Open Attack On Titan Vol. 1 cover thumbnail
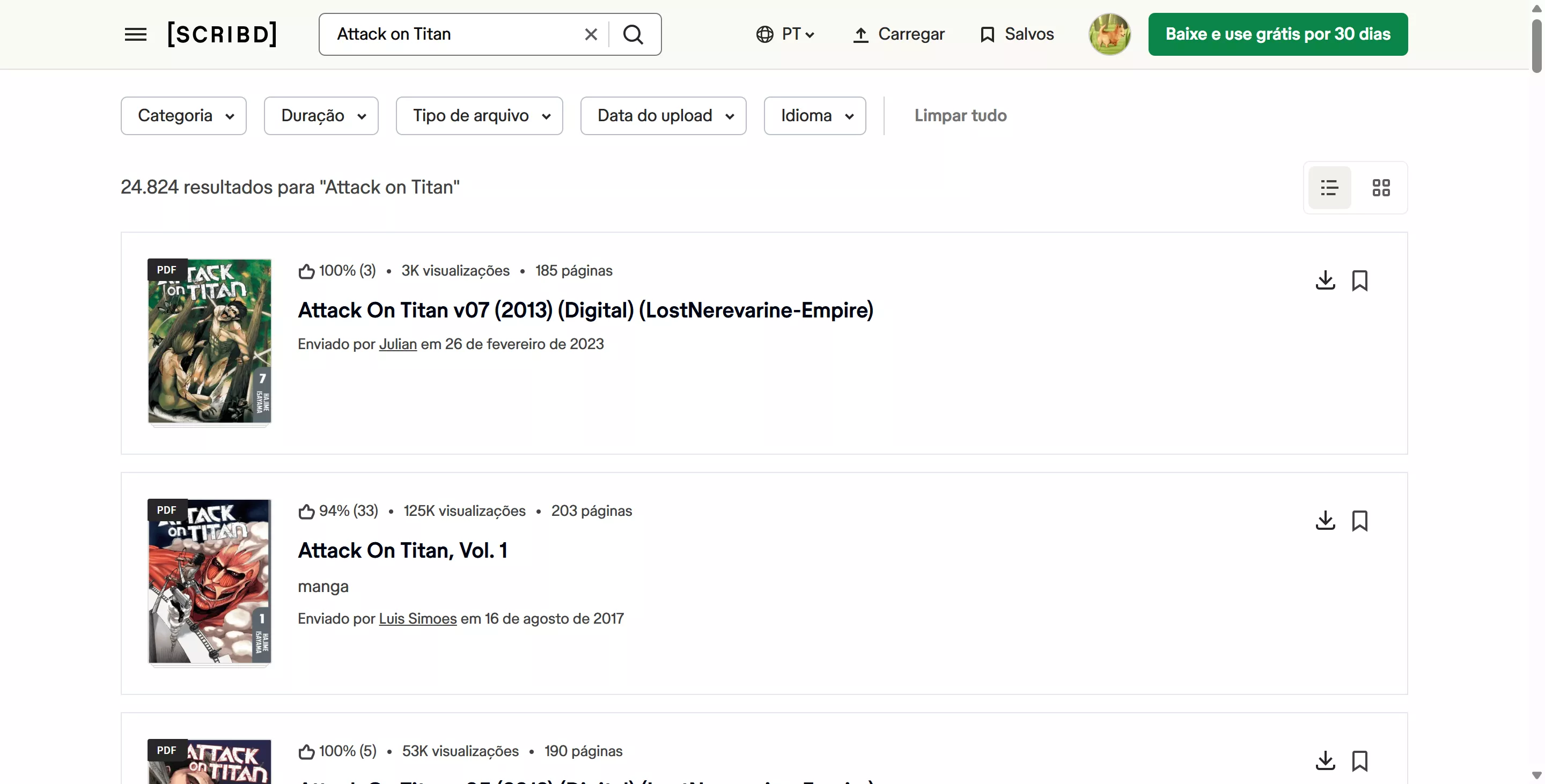Image resolution: width=1545 pixels, height=784 pixels. (209, 581)
